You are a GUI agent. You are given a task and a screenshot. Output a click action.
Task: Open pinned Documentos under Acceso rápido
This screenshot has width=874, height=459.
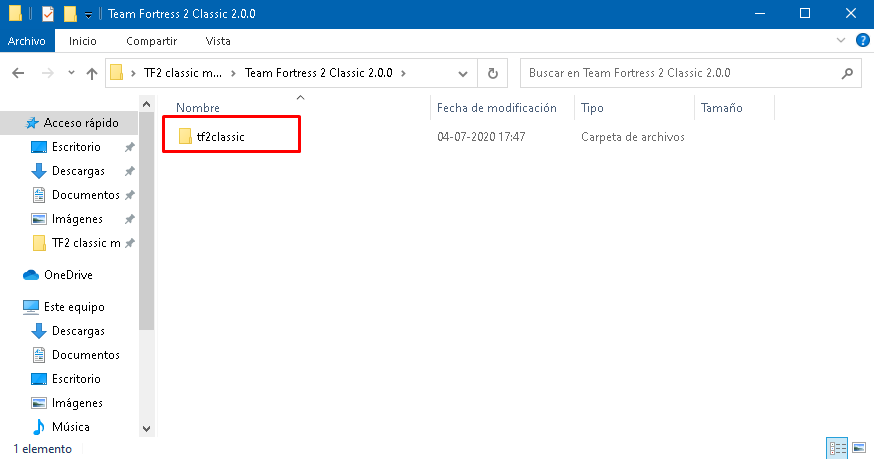click(x=85, y=195)
